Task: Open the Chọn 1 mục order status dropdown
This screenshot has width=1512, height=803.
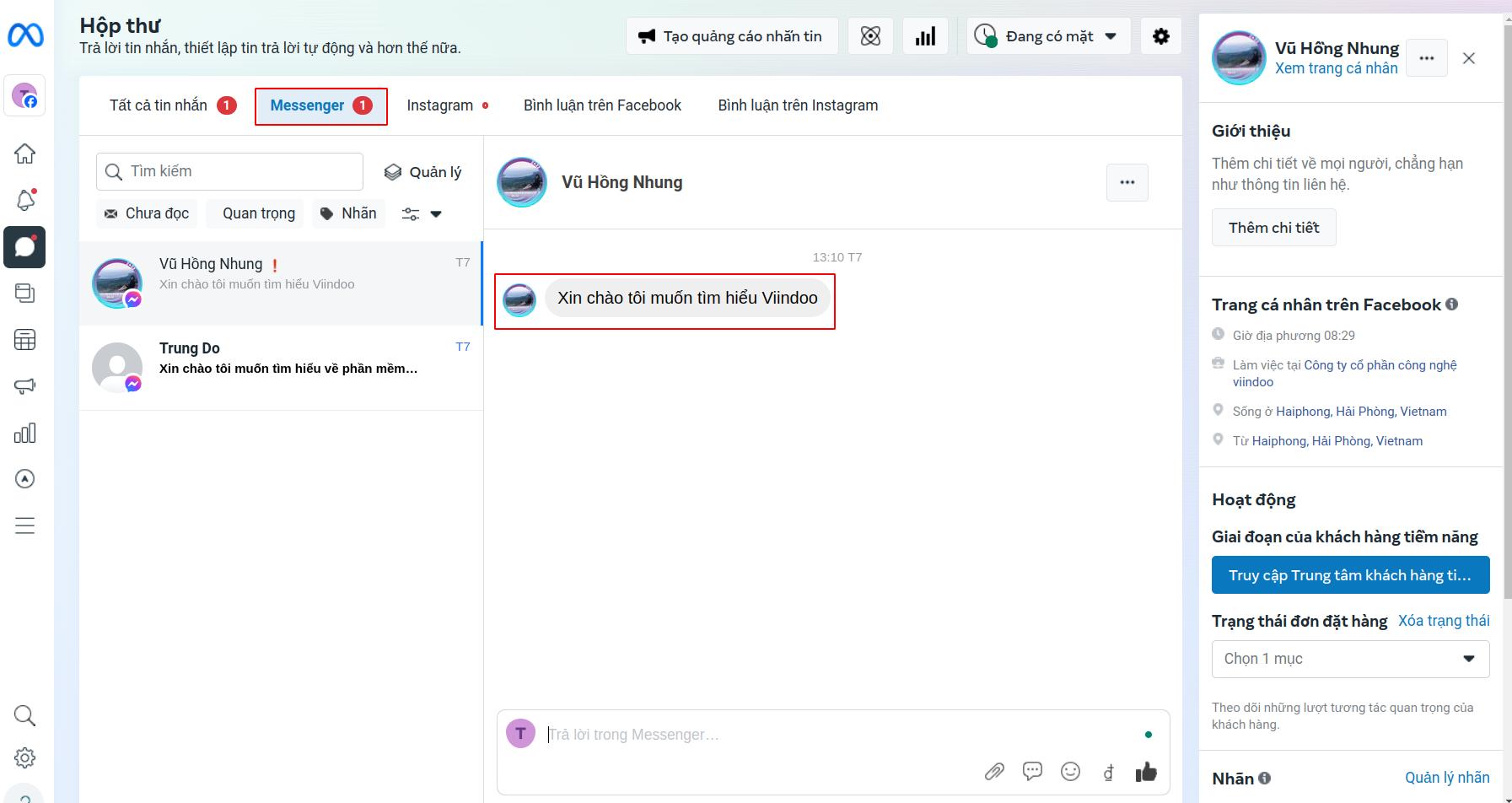Action: (x=1350, y=659)
